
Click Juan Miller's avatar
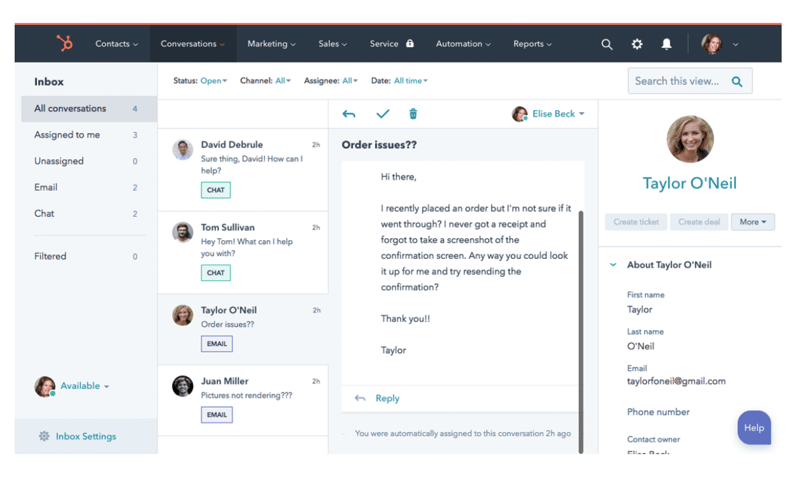(x=183, y=386)
